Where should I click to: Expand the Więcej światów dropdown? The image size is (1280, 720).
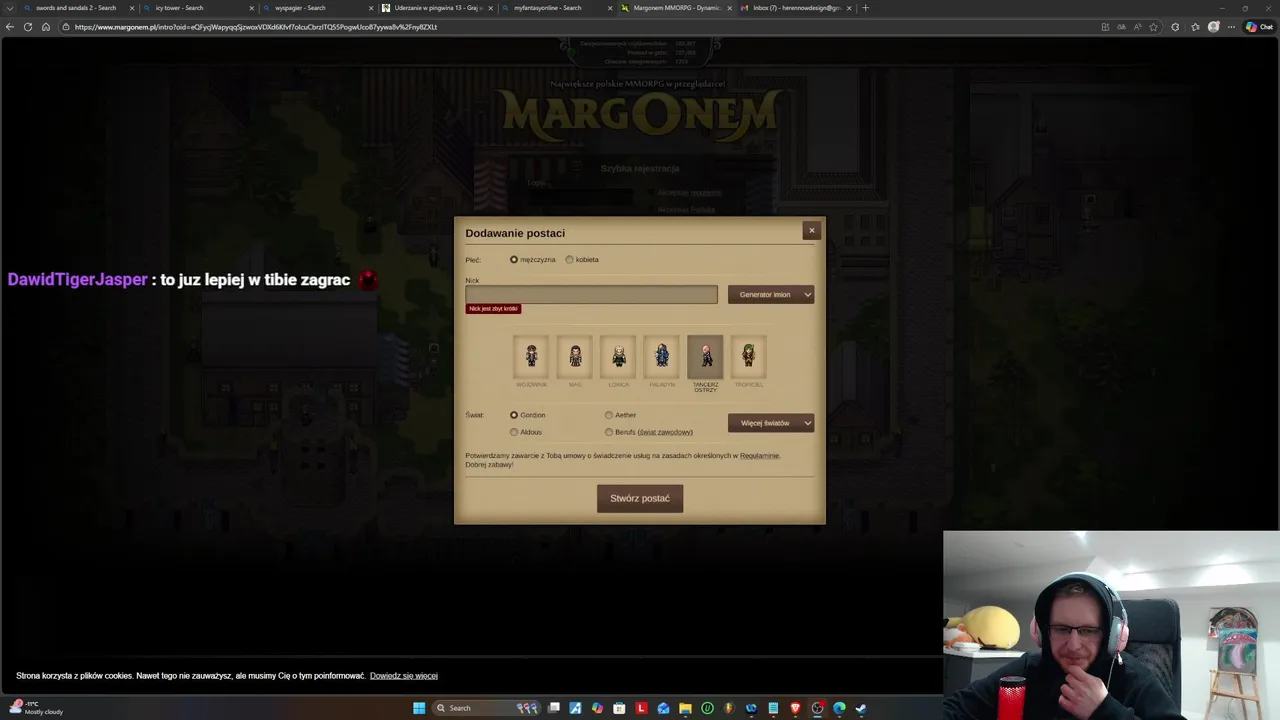coord(771,423)
